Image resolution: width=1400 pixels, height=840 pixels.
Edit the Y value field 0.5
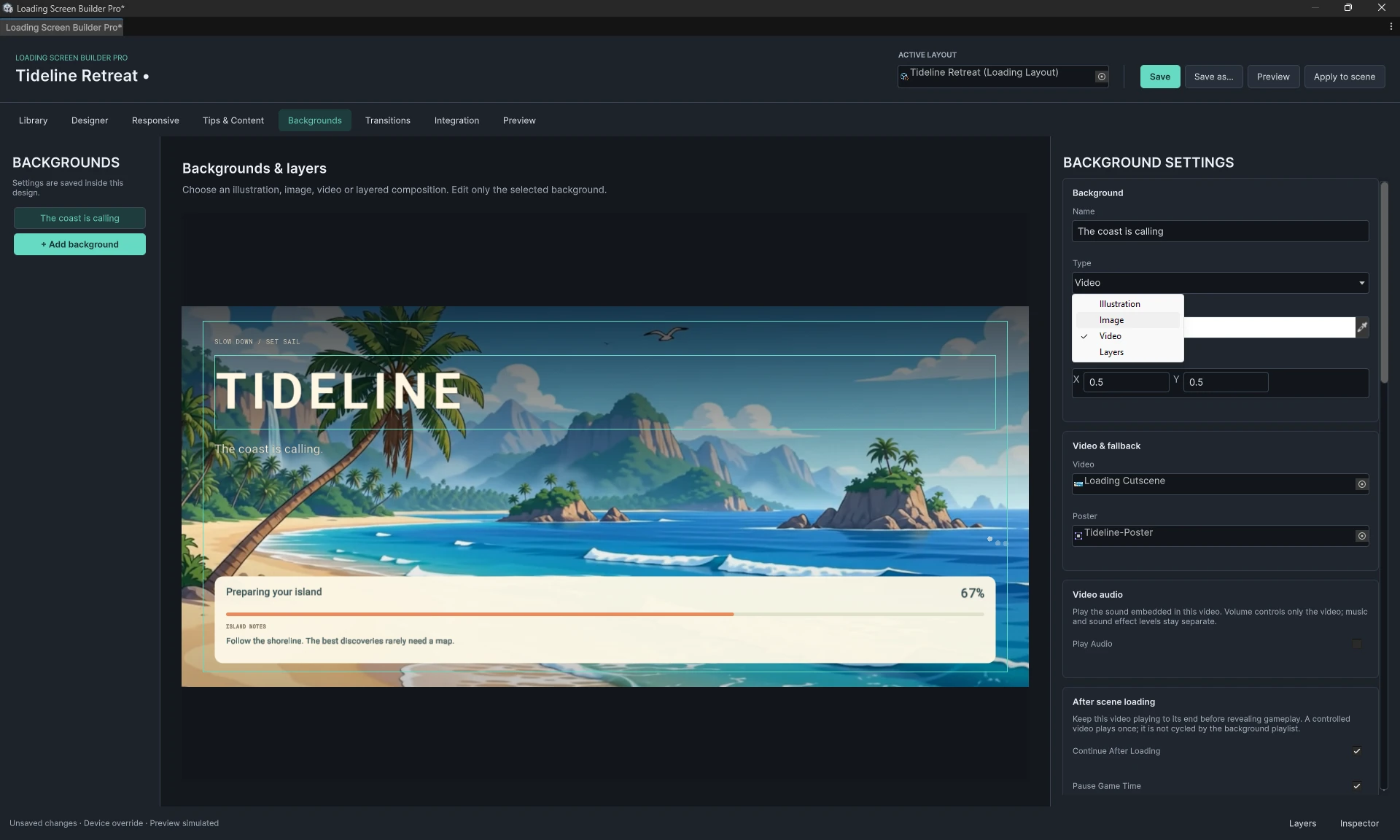point(1226,382)
